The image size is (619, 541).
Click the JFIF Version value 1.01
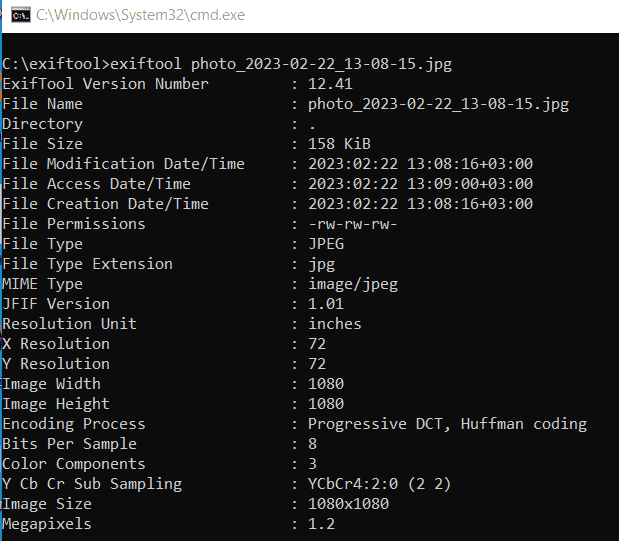tap(326, 304)
